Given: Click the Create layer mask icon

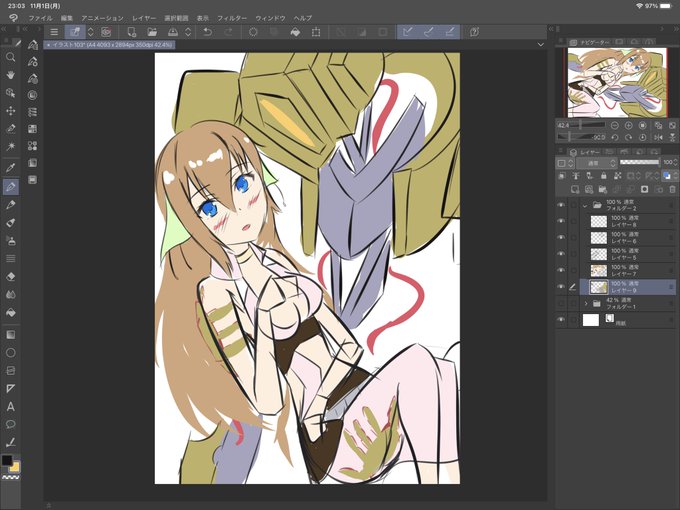Looking at the screenshot, I should tap(644, 189).
